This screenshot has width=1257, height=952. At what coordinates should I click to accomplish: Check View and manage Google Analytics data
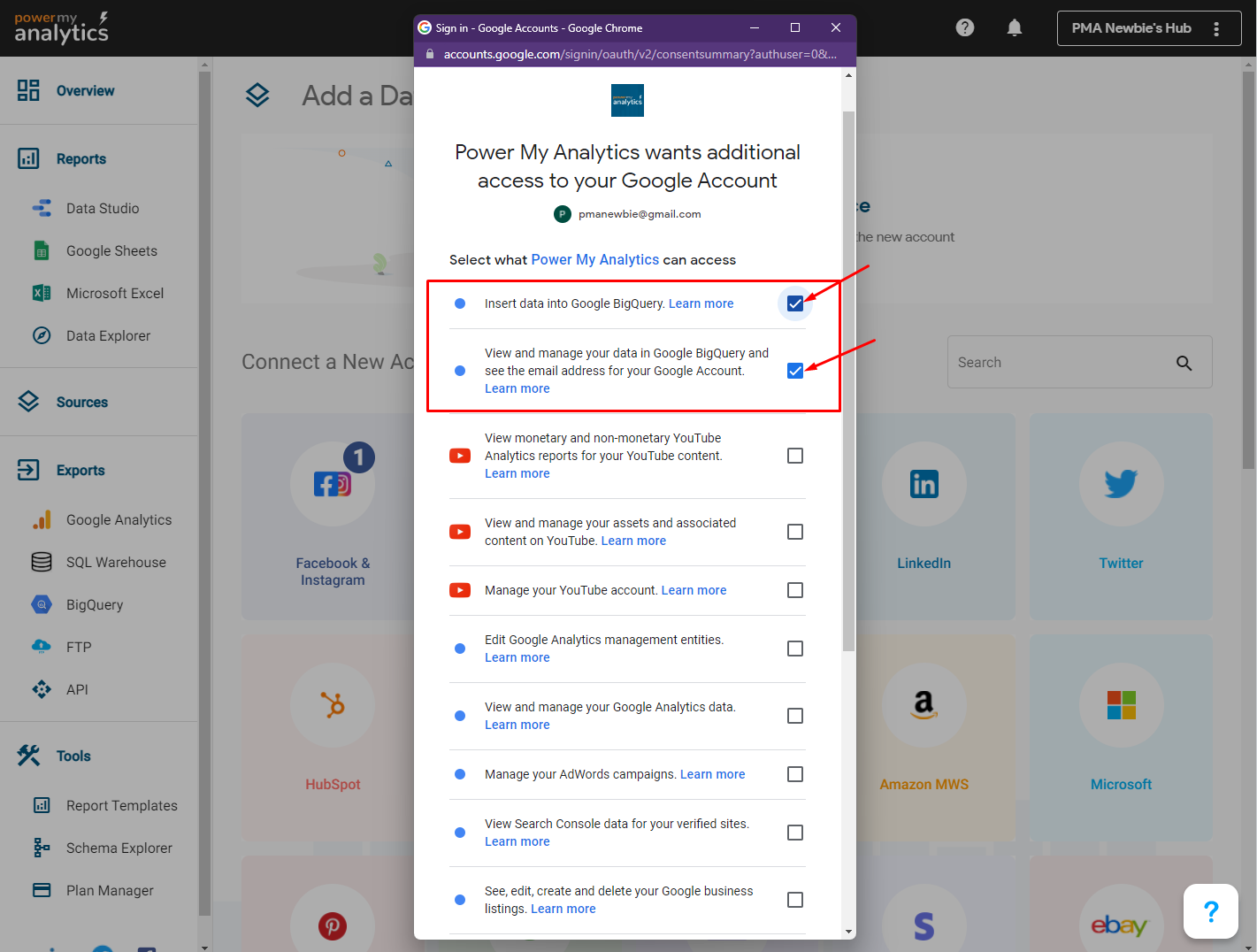(795, 716)
